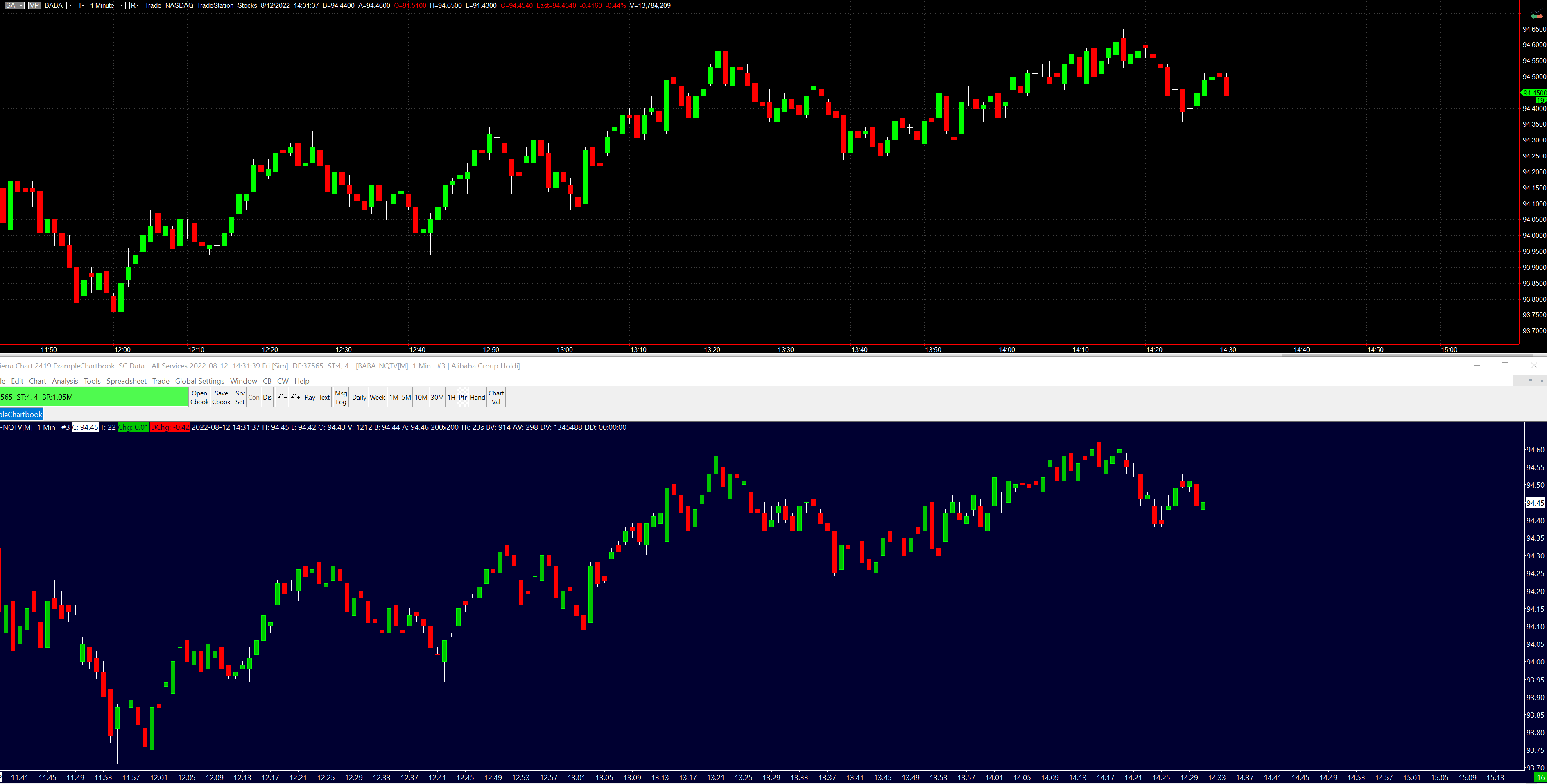
Task: Click the Open Cbook button
Action: tap(199, 398)
